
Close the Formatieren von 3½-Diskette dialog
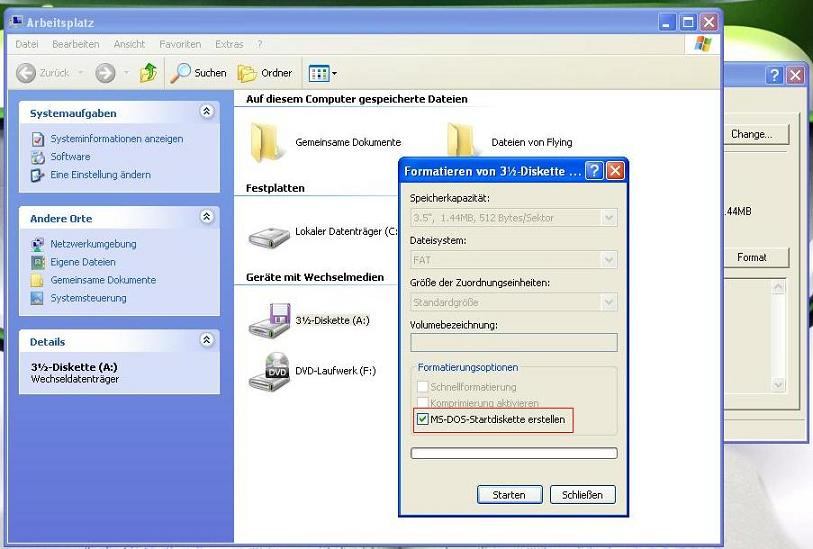(615, 171)
